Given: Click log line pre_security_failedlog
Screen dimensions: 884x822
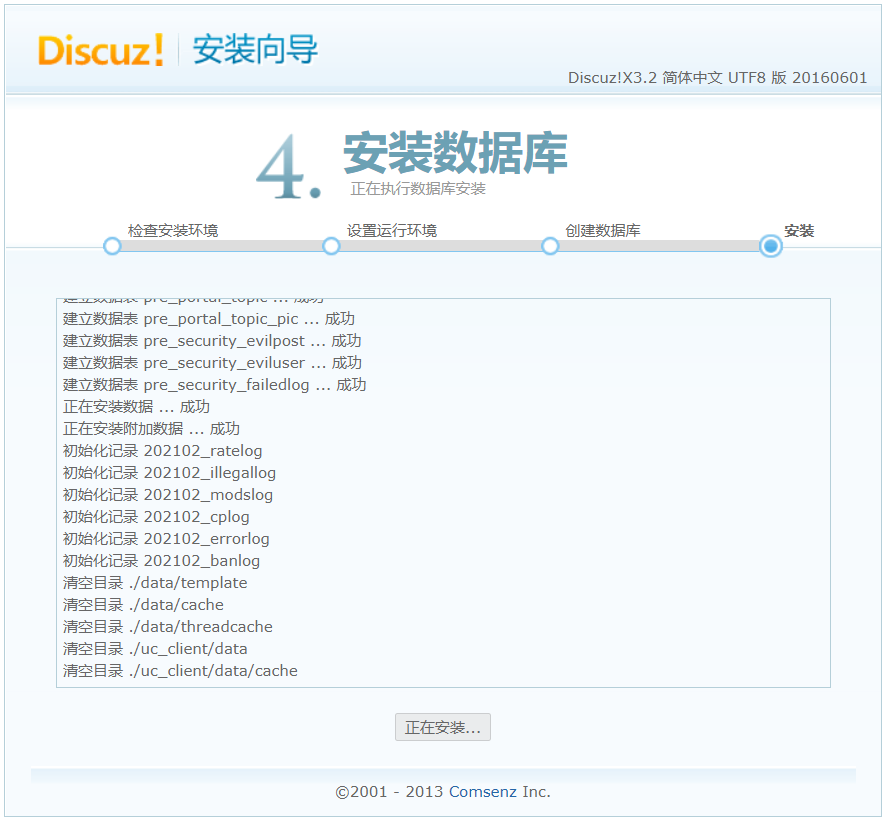Looking at the screenshot, I should [x=214, y=385].
